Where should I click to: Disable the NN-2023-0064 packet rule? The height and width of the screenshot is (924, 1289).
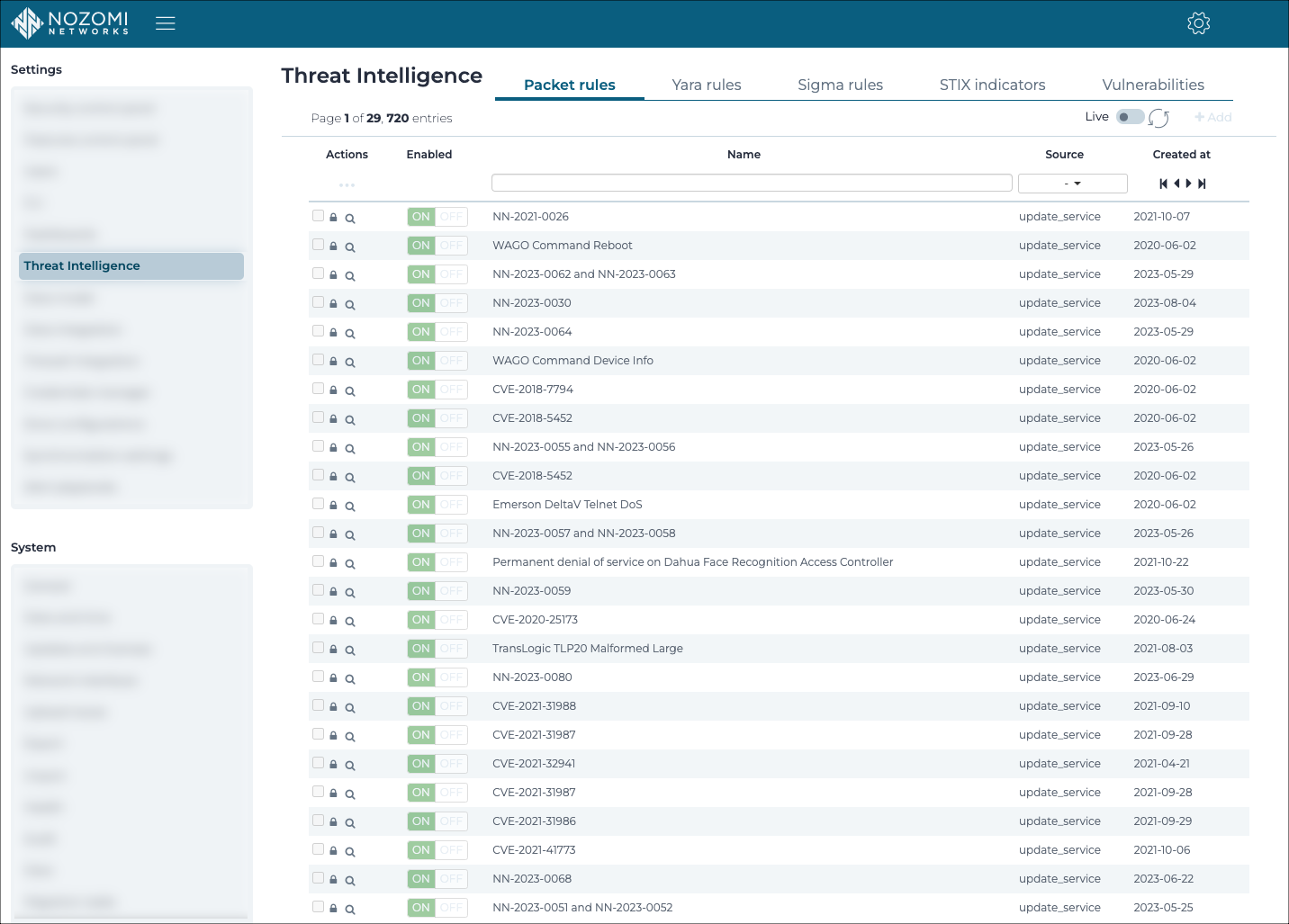437,332
